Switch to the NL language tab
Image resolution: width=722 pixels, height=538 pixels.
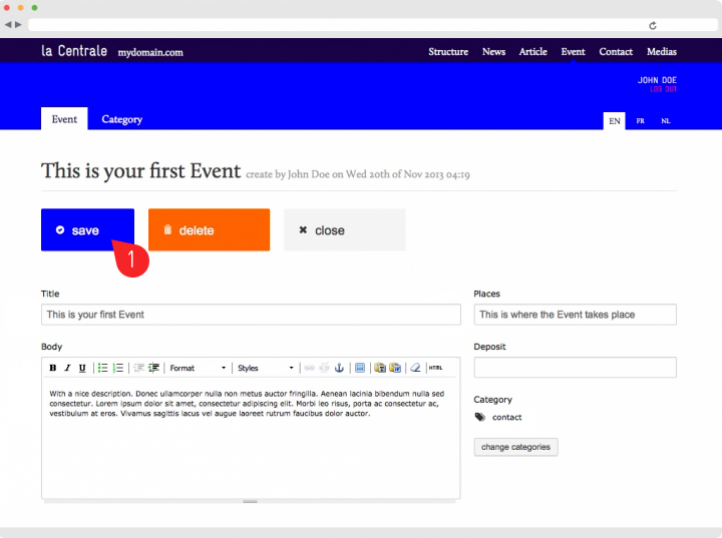point(666,121)
